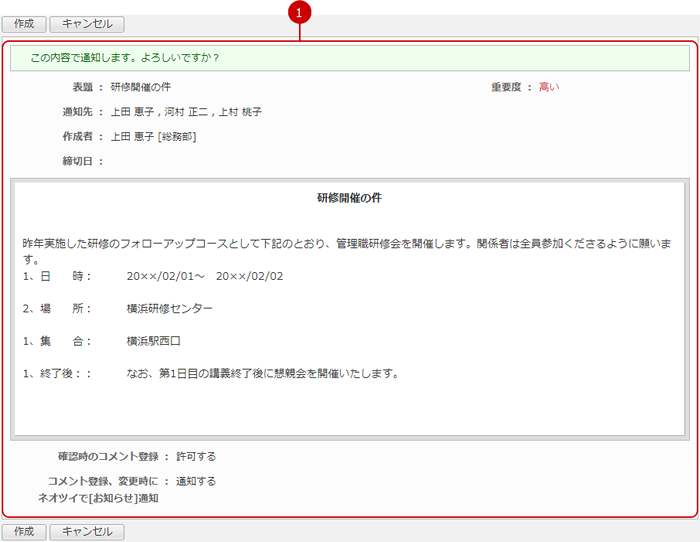
Task: Click the top 作成 button
Action: click(x=24, y=24)
